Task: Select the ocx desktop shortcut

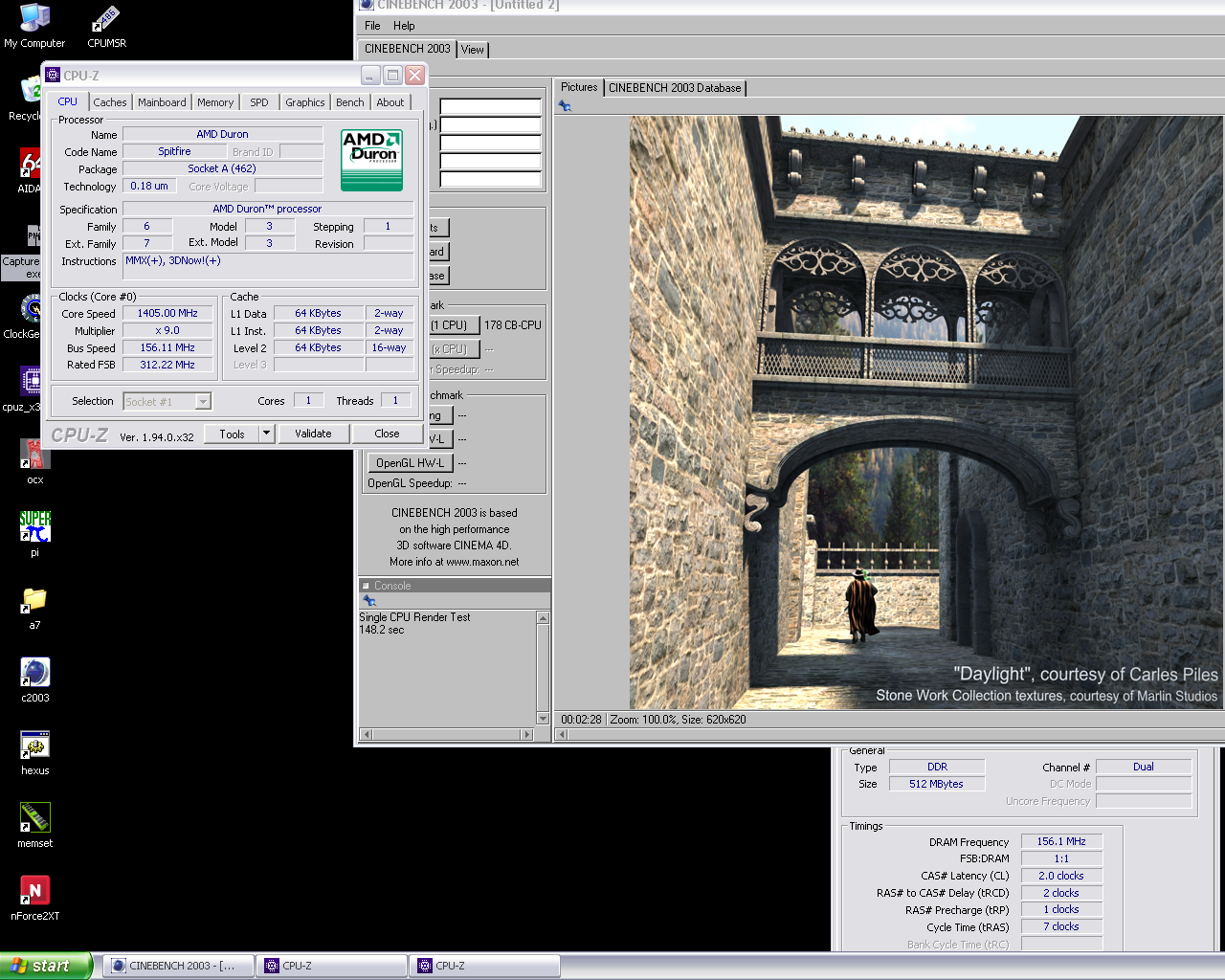Action: [34, 462]
